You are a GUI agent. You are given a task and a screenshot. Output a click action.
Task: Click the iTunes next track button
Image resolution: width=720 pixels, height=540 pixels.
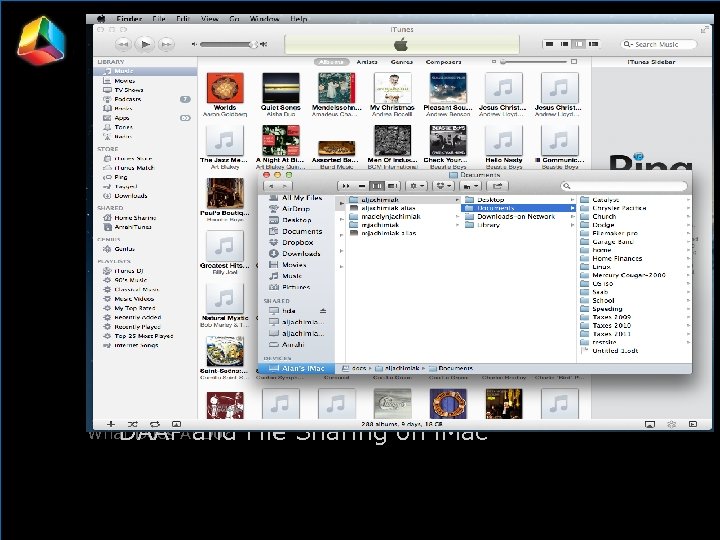[x=166, y=44]
